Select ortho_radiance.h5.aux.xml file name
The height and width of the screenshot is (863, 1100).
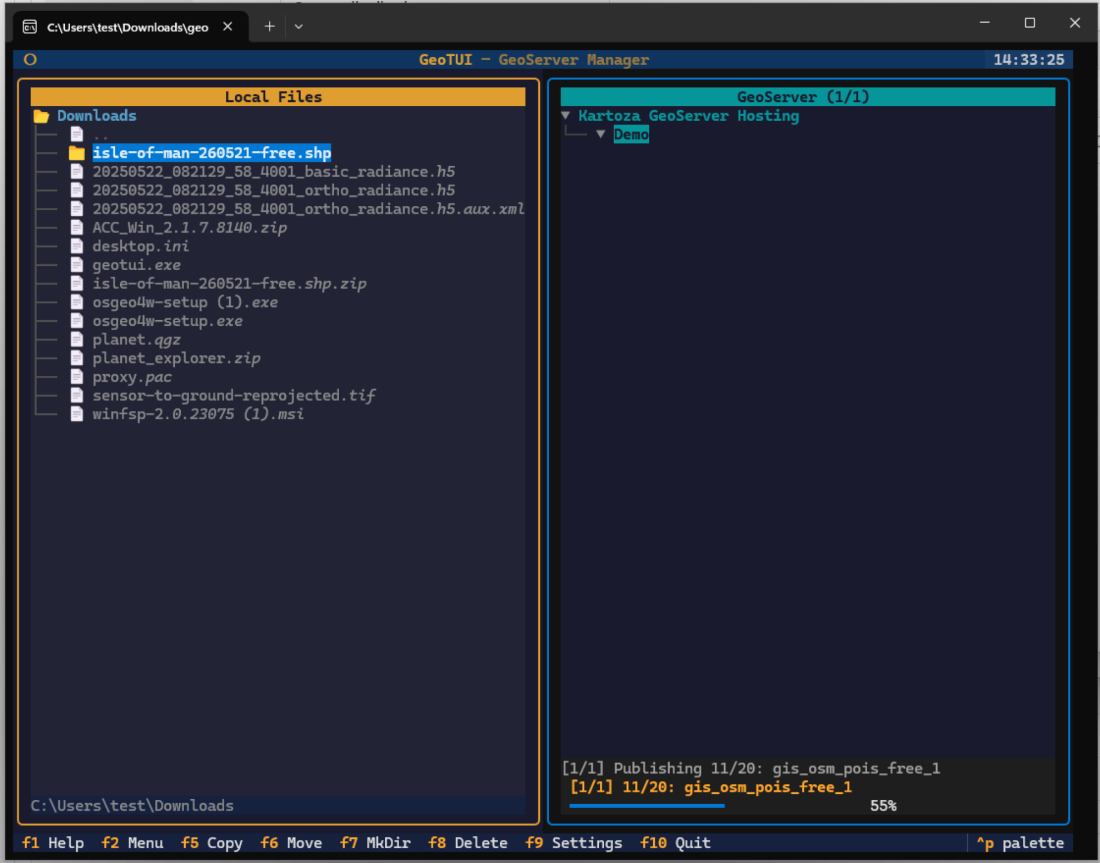pyautogui.click(x=309, y=209)
